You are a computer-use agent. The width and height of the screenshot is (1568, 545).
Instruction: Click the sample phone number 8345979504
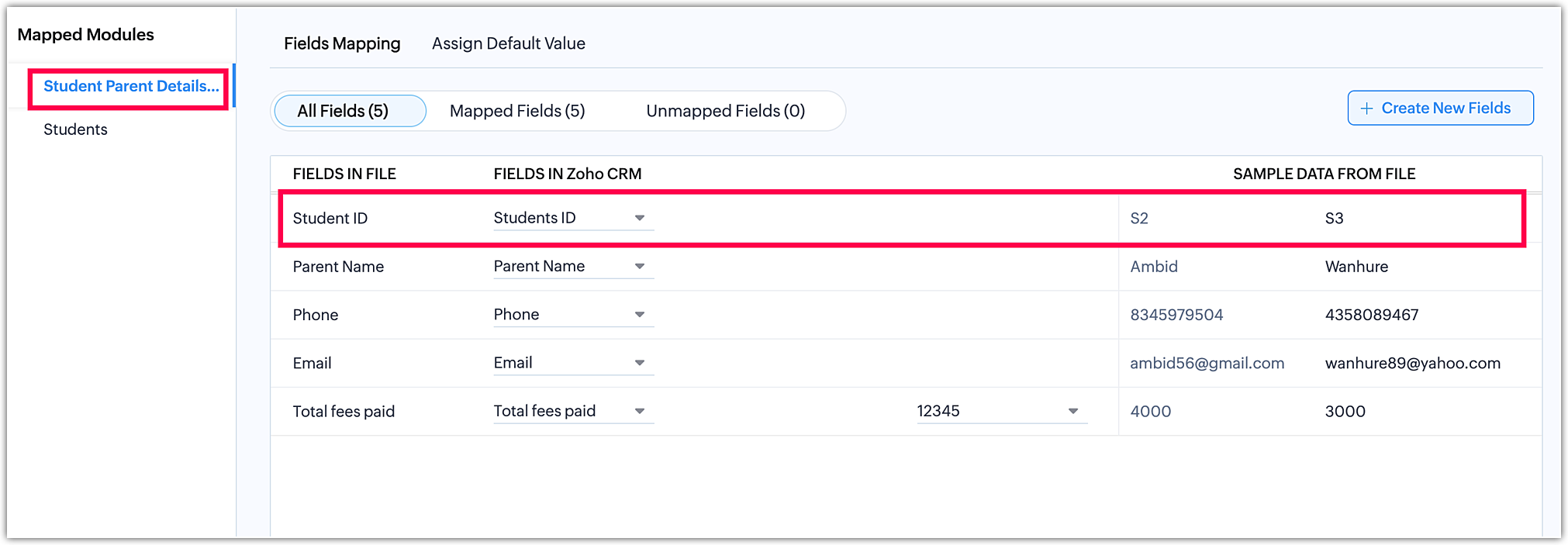1176,315
